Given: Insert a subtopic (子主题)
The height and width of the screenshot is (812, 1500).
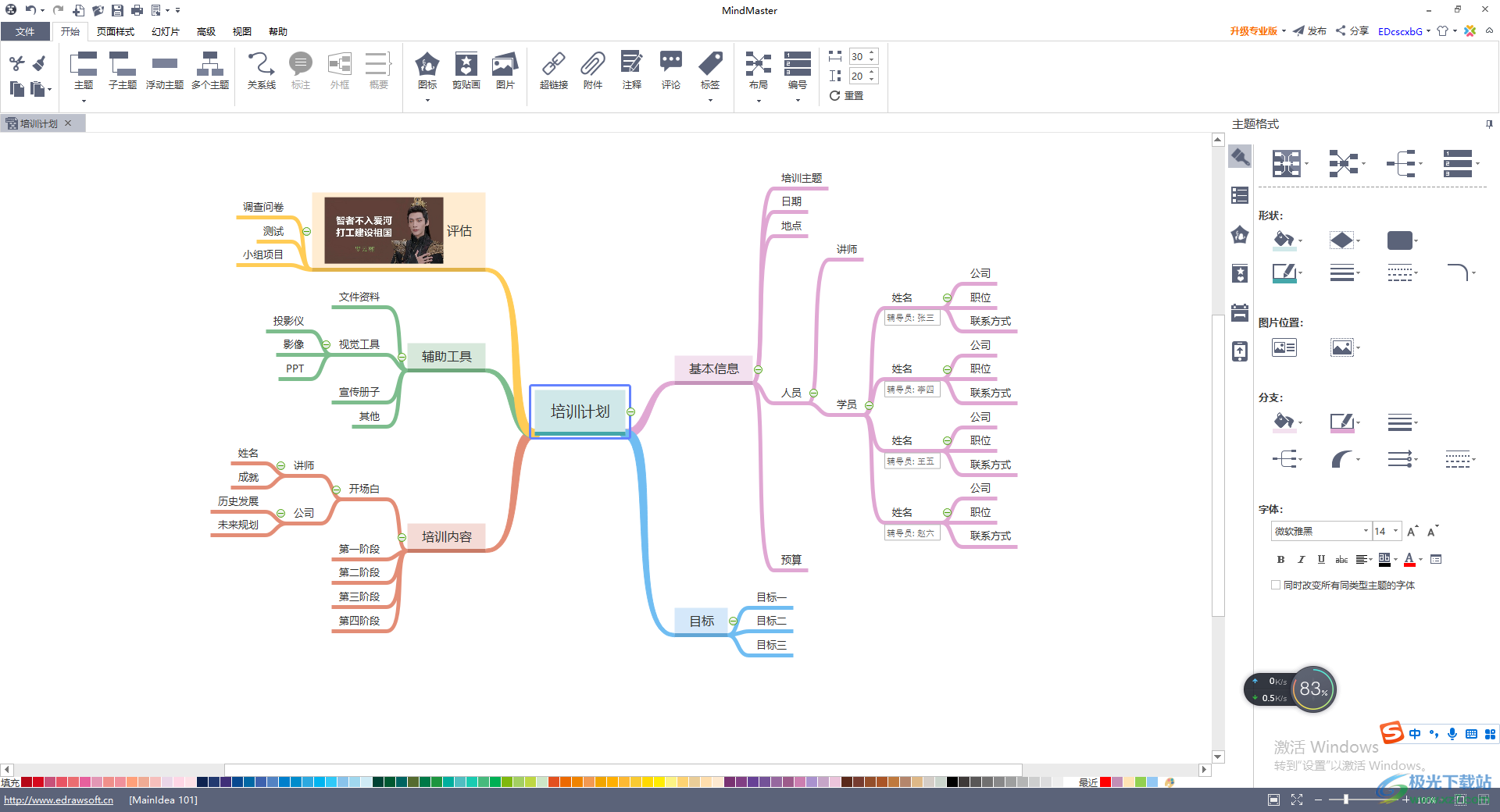Looking at the screenshot, I should pyautogui.click(x=123, y=72).
